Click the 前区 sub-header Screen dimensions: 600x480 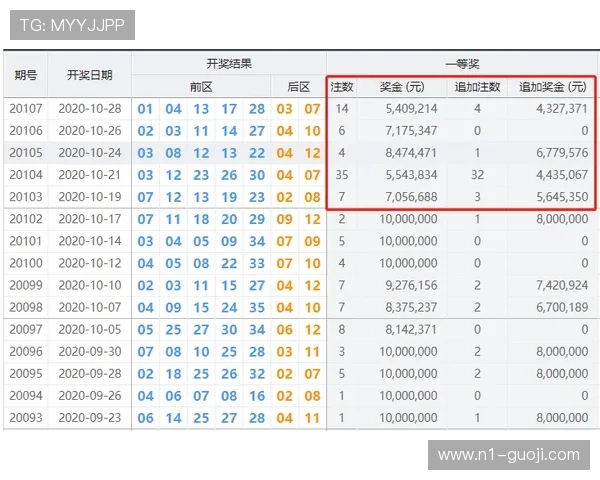201,87
